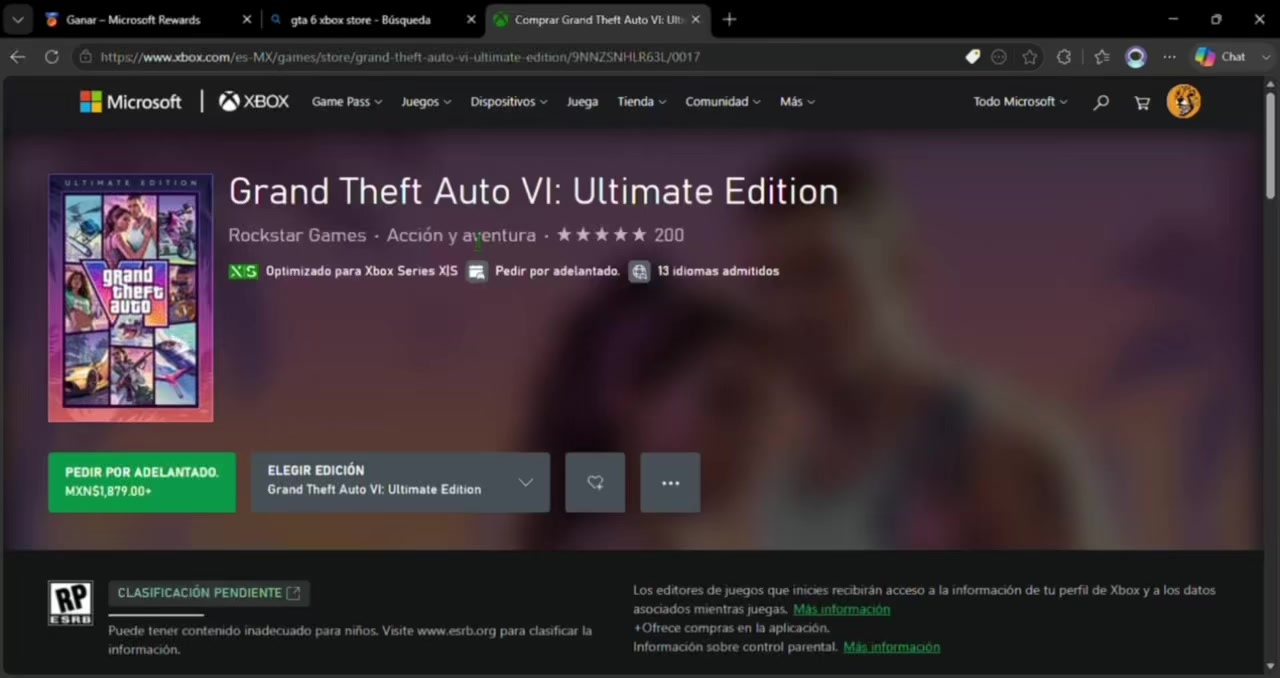The width and height of the screenshot is (1280, 678).
Task: Switch to the gta 6 xbox store tab
Action: 360,20
